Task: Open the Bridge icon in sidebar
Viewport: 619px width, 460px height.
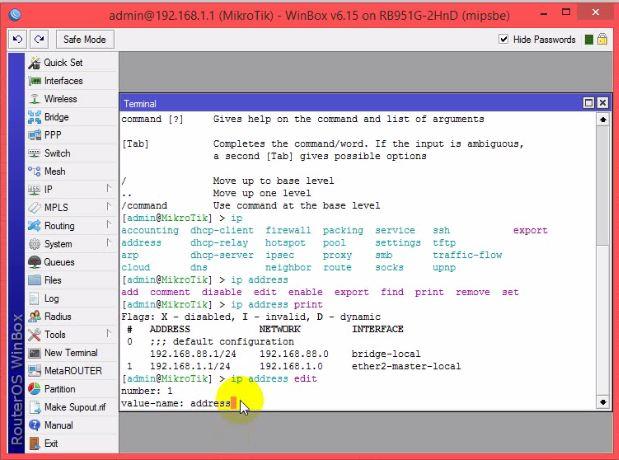Action: tap(34, 117)
